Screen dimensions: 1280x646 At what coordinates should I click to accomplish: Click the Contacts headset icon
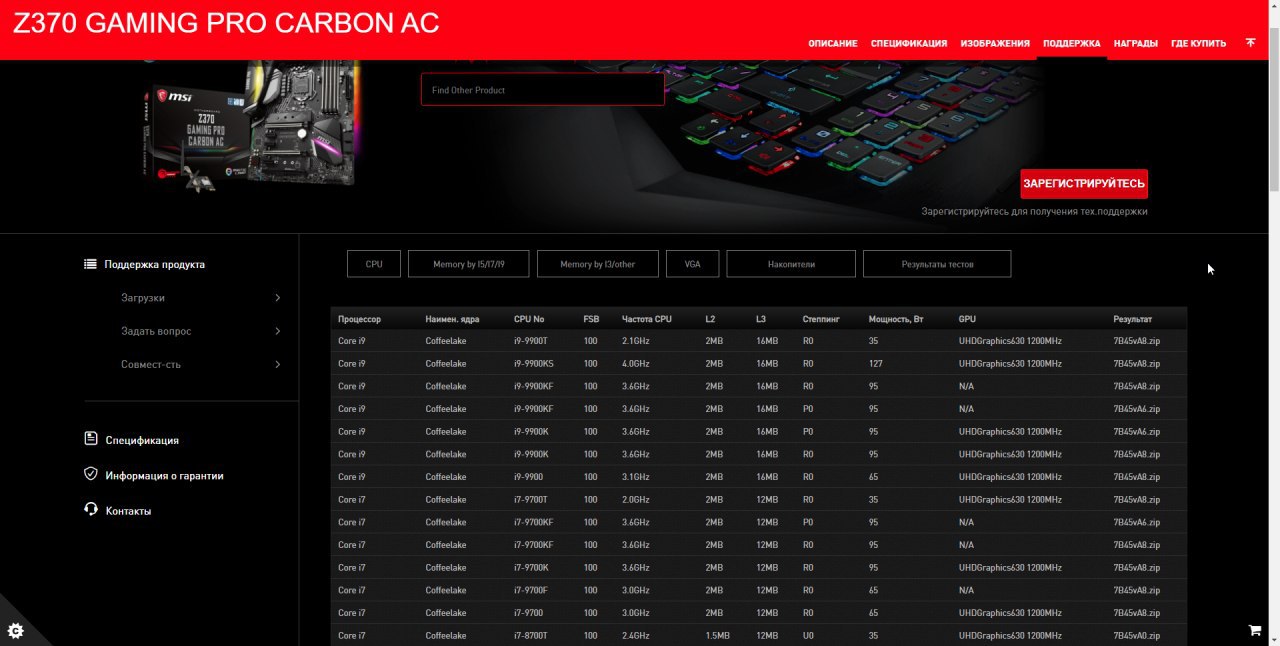(91, 510)
